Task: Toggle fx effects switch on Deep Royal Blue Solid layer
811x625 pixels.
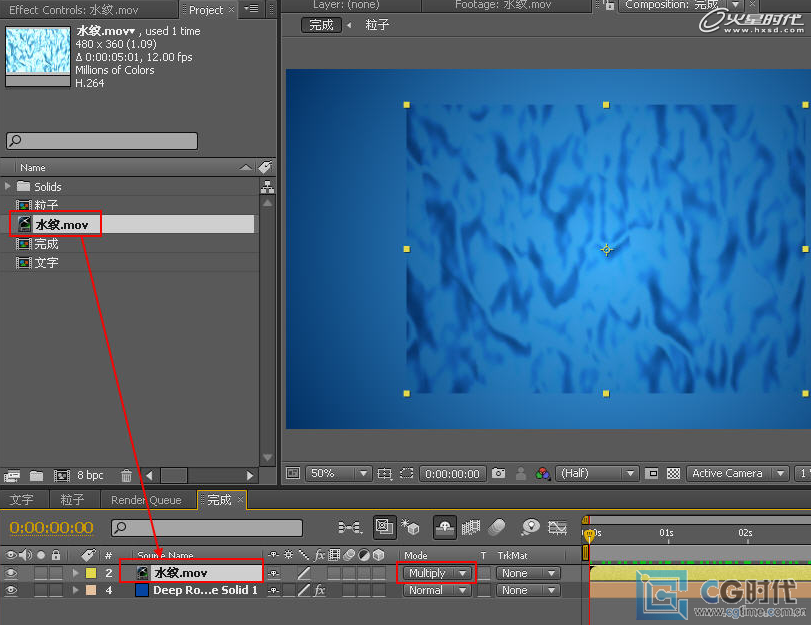Action: (320, 590)
